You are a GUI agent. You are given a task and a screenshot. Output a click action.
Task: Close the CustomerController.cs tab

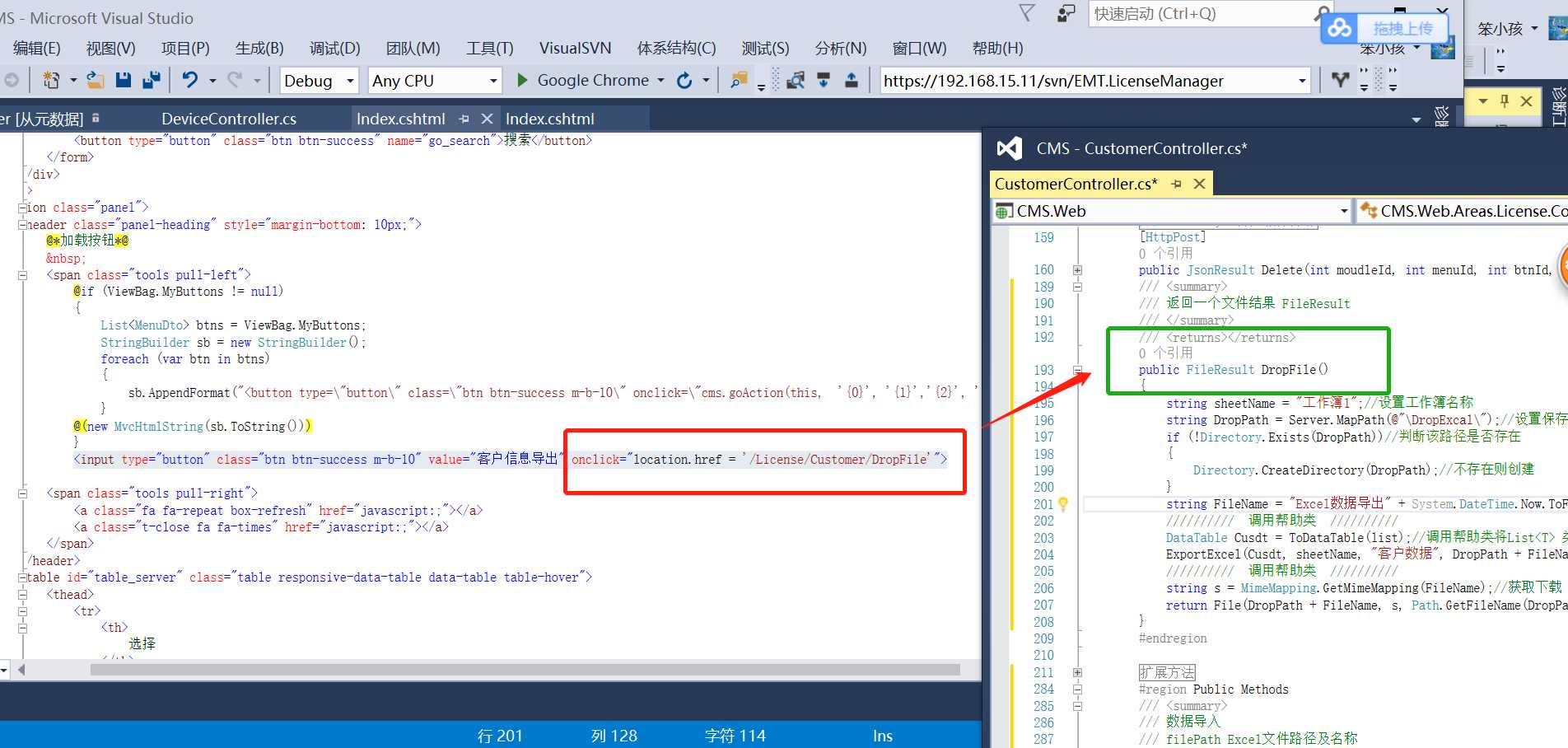(1200, 184)
